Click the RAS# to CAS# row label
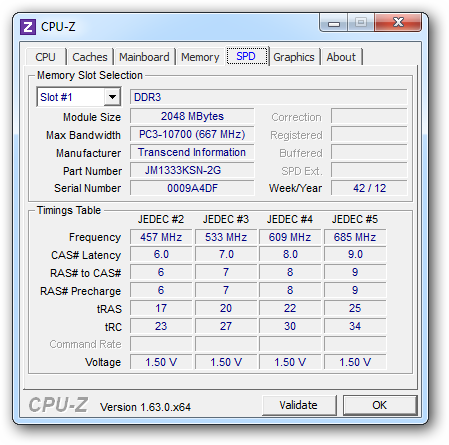 (x=85, y=273)
